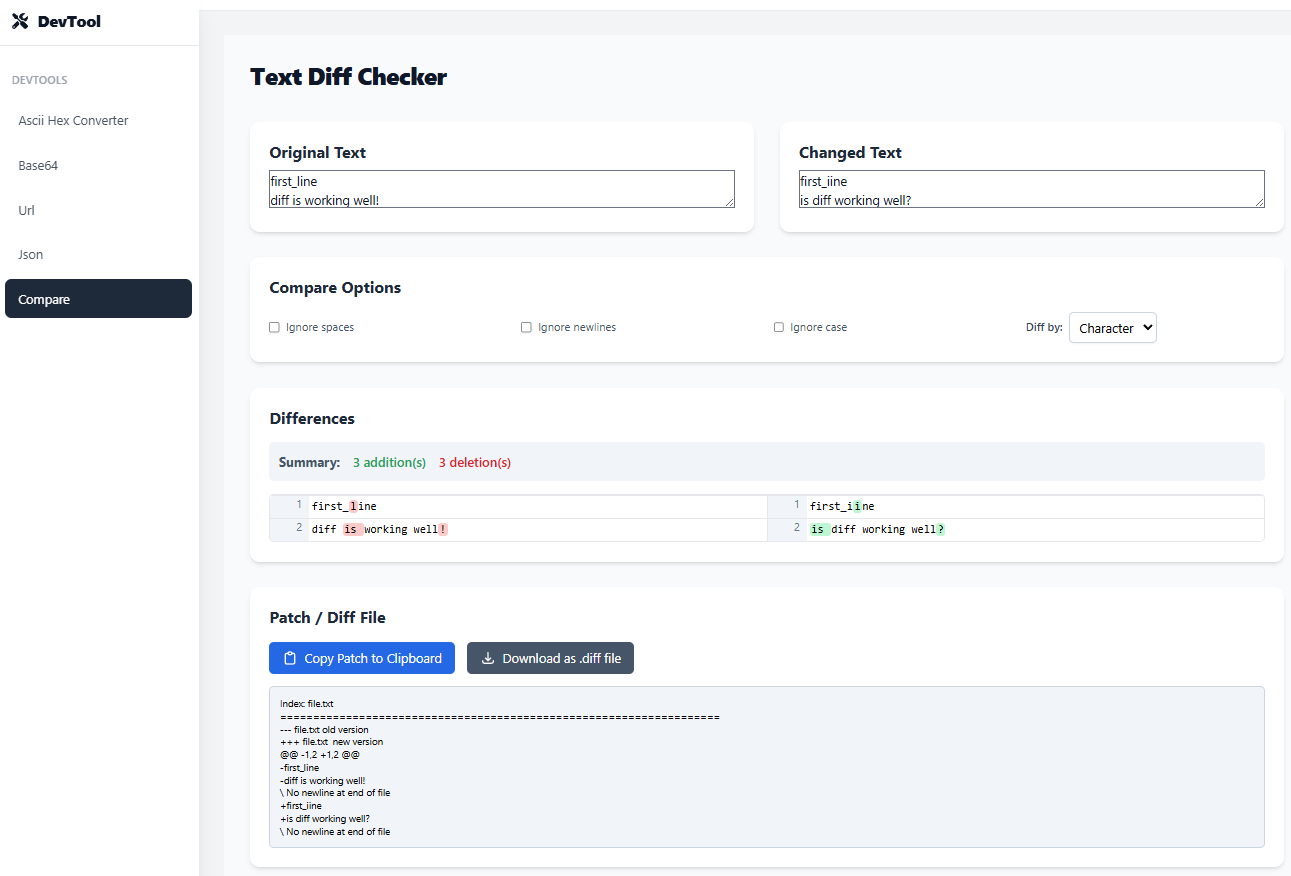1291x876 pixels.
Task: Click inside the Original Text area
Action: 502,189
